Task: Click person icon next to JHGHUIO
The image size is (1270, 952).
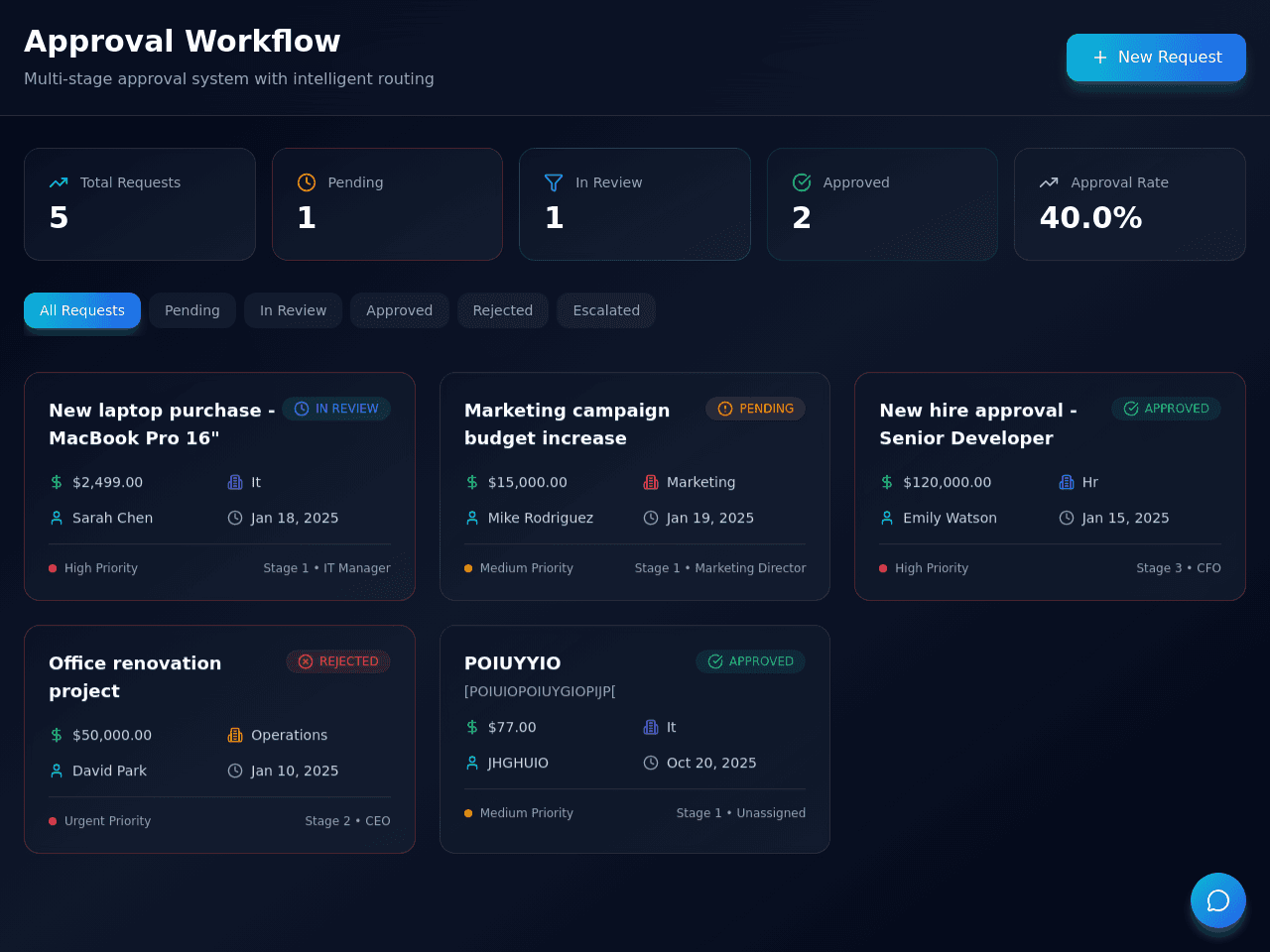Action: pos(472,763)
